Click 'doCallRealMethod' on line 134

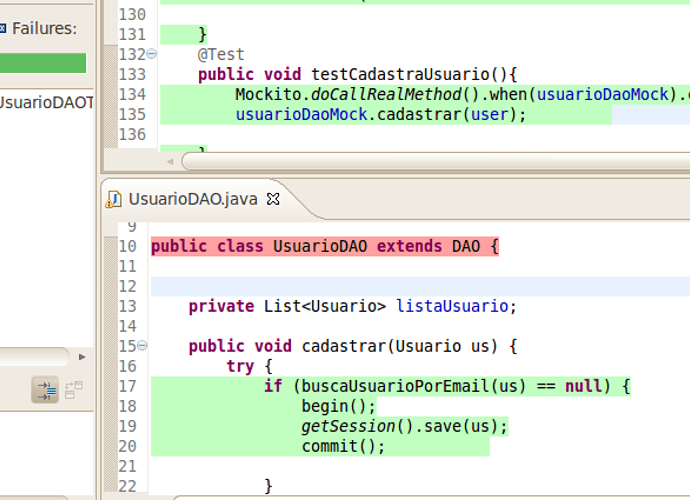coord(386,94)
